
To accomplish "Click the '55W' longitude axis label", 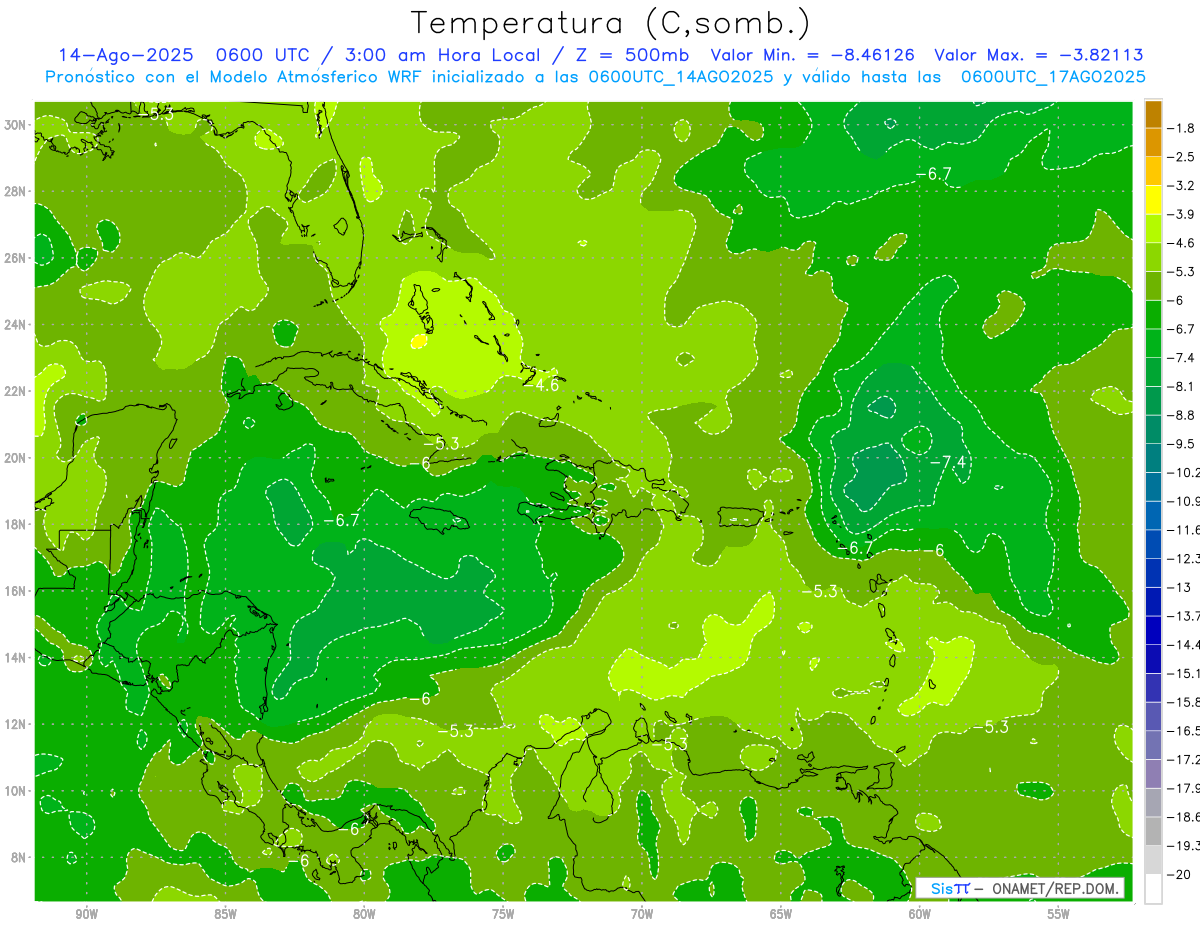I will click(1059, 914).
